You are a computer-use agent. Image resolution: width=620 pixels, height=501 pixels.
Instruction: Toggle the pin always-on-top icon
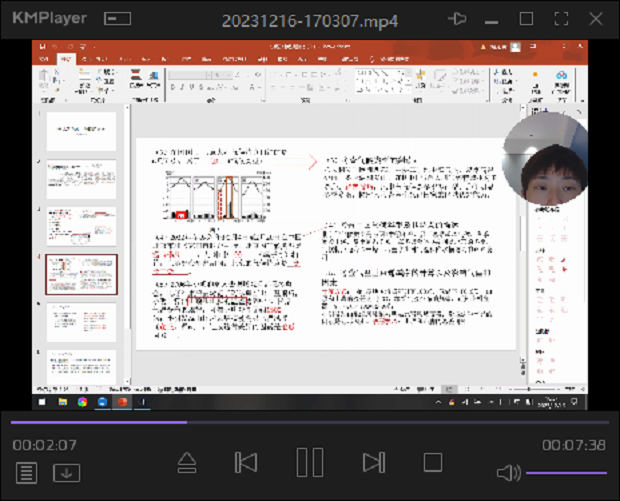click(457, 19)
